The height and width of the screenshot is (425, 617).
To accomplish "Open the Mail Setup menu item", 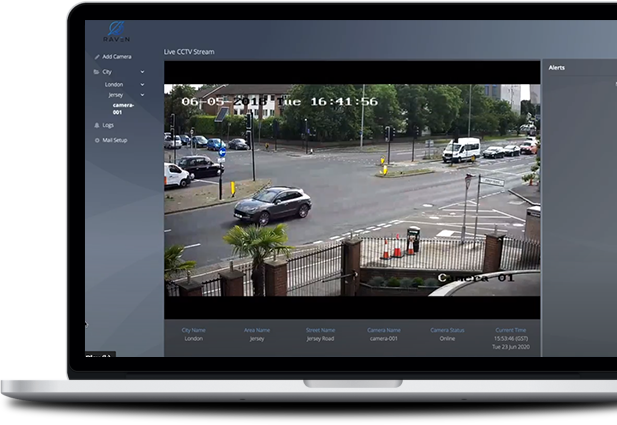I will [x=115, y=140].
